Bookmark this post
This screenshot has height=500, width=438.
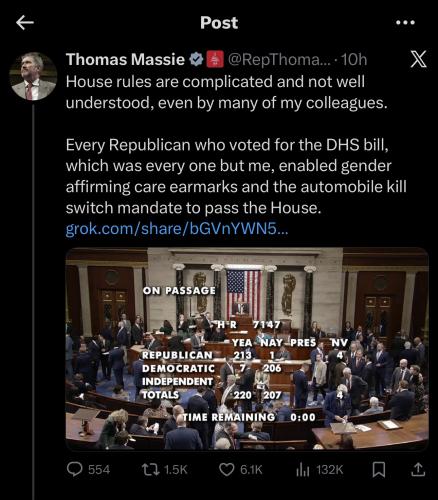[x=379, y=470]
